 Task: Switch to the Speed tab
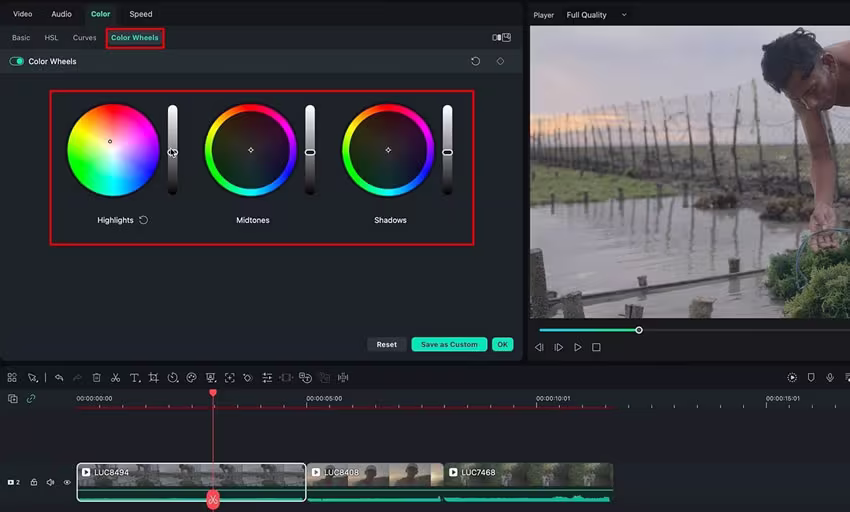tap(141, 14)
